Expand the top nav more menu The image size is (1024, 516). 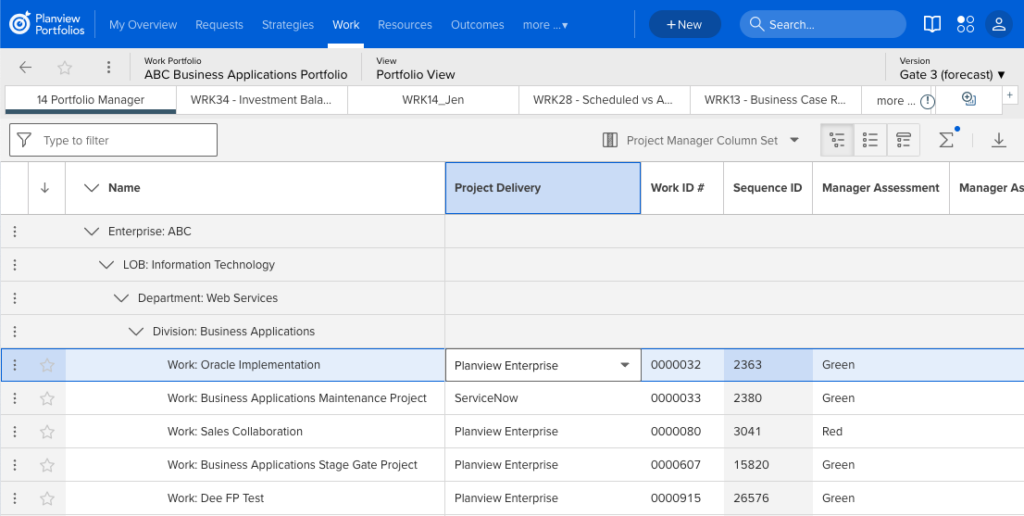point(545,25)
